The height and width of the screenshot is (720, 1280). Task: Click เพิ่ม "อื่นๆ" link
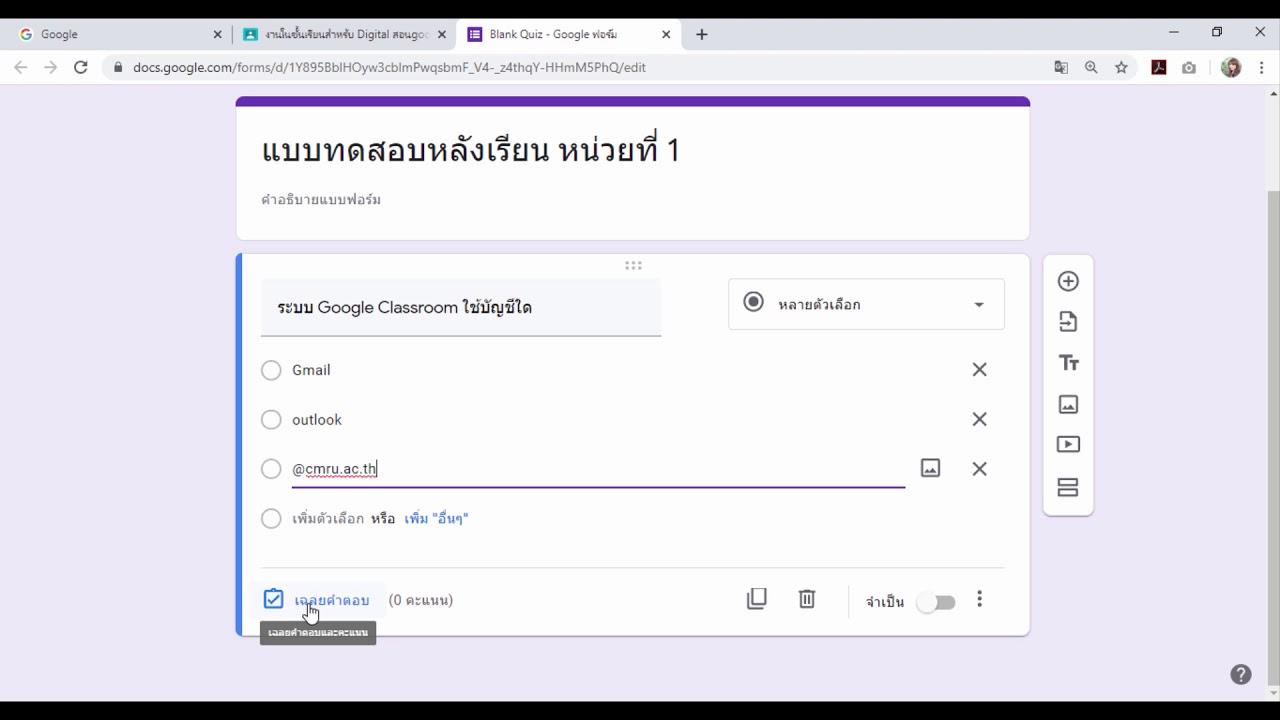click(x=436, y=519)
